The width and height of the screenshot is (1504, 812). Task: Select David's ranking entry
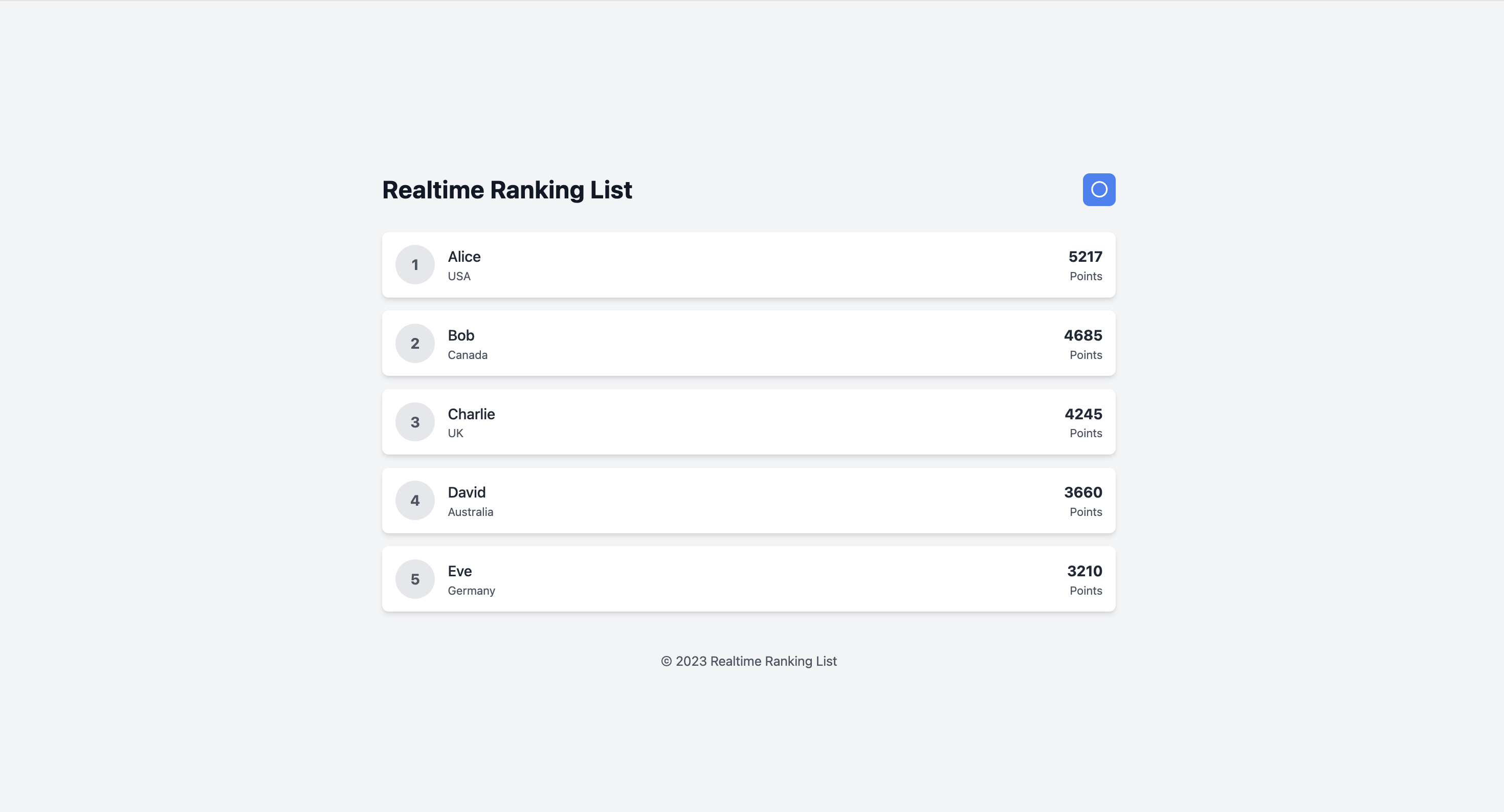point(748,500)
